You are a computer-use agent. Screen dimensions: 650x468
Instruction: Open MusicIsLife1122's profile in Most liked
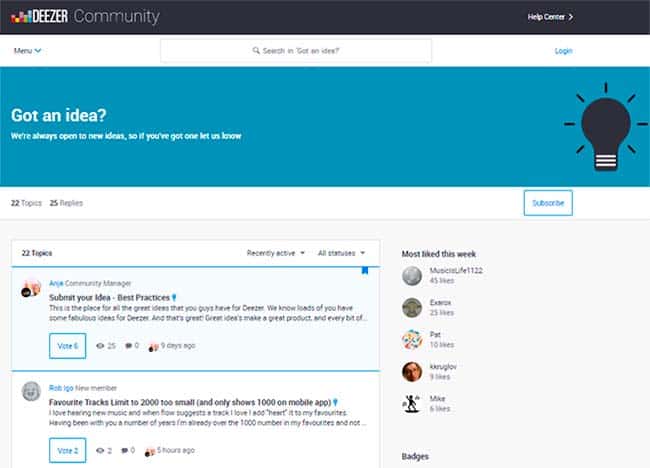point(456,271)
